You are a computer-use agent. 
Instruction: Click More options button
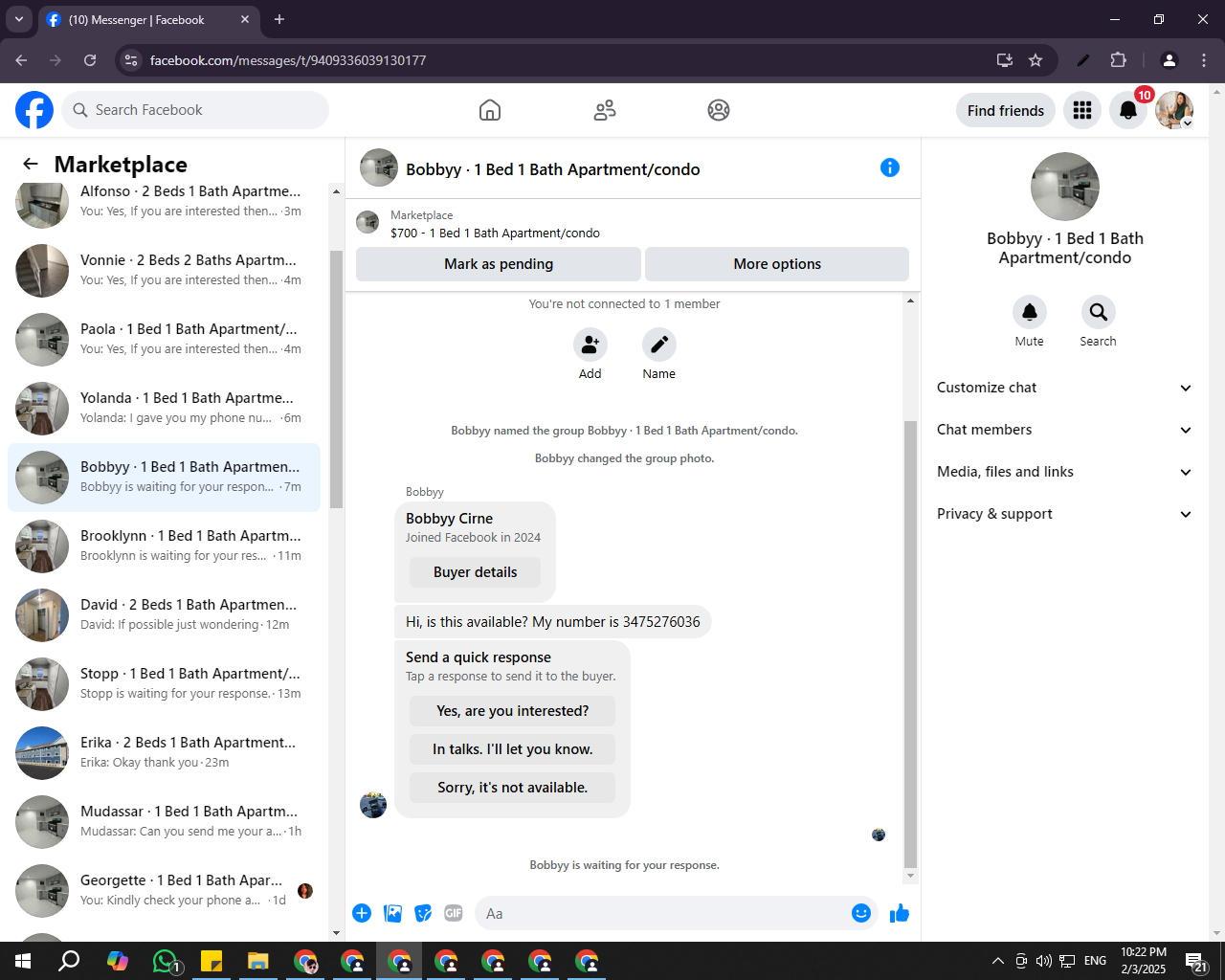(777, 264)
